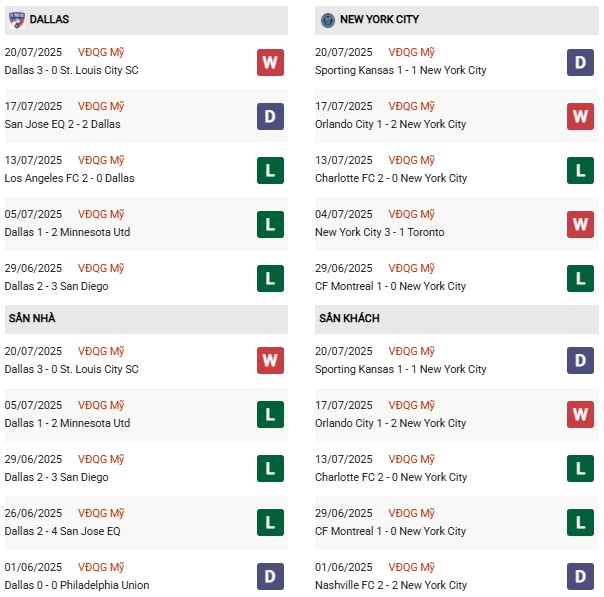The width and height of the screenshot is (604, 597).
Task: Click W badge for Orlando City 1-2 in the top New York City list
Action: pos(580,116)
